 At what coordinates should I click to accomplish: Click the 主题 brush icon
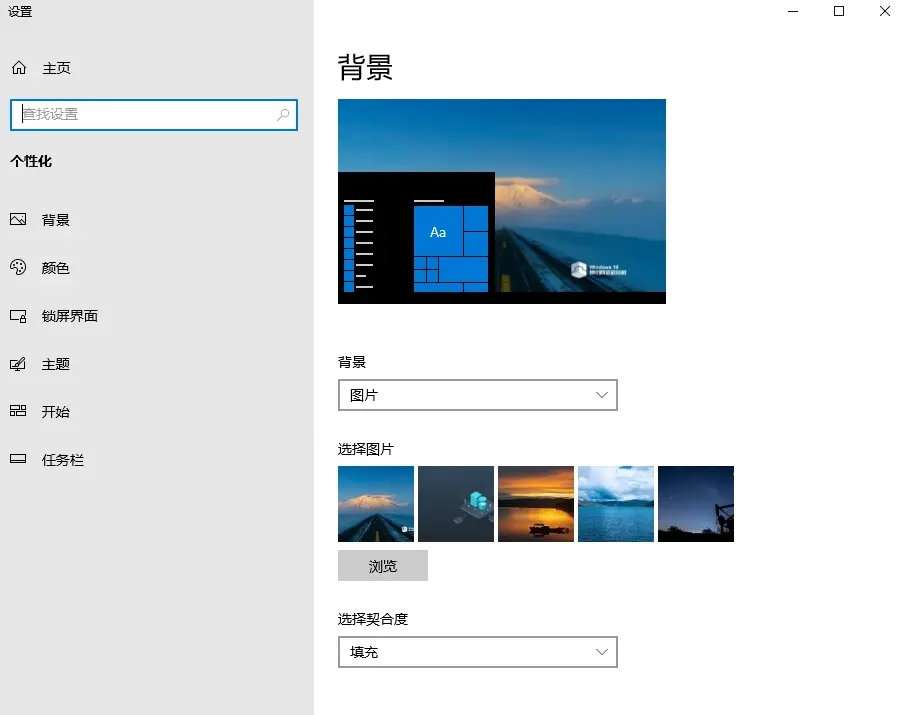point(18,364)
